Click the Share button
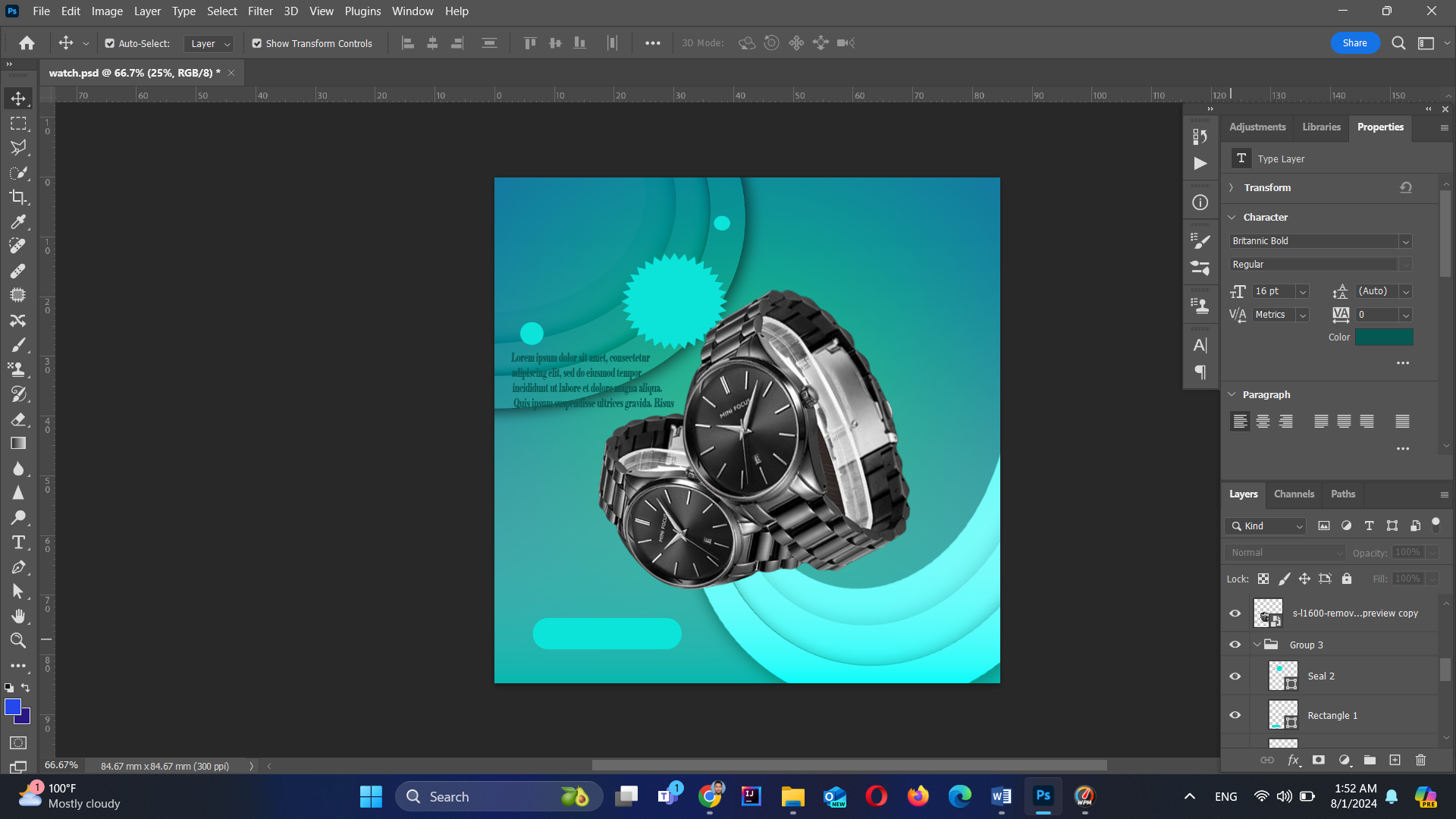Screen dimensions: 1456x819 [1354, 43]
